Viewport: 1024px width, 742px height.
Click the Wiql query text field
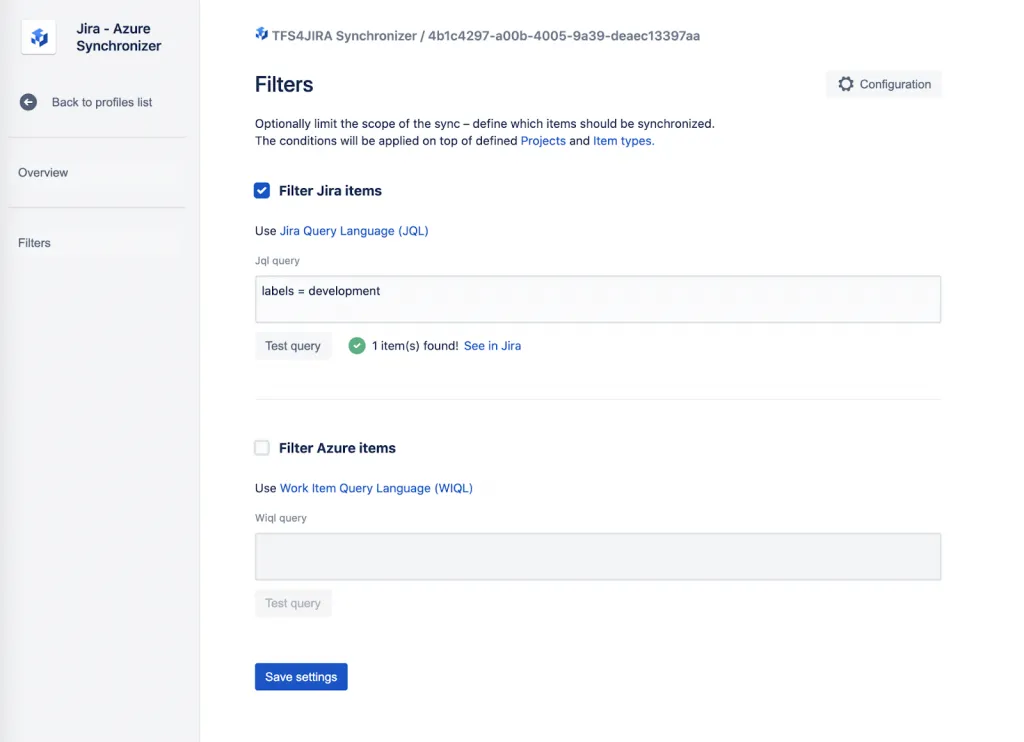click(x=597, y=556)
